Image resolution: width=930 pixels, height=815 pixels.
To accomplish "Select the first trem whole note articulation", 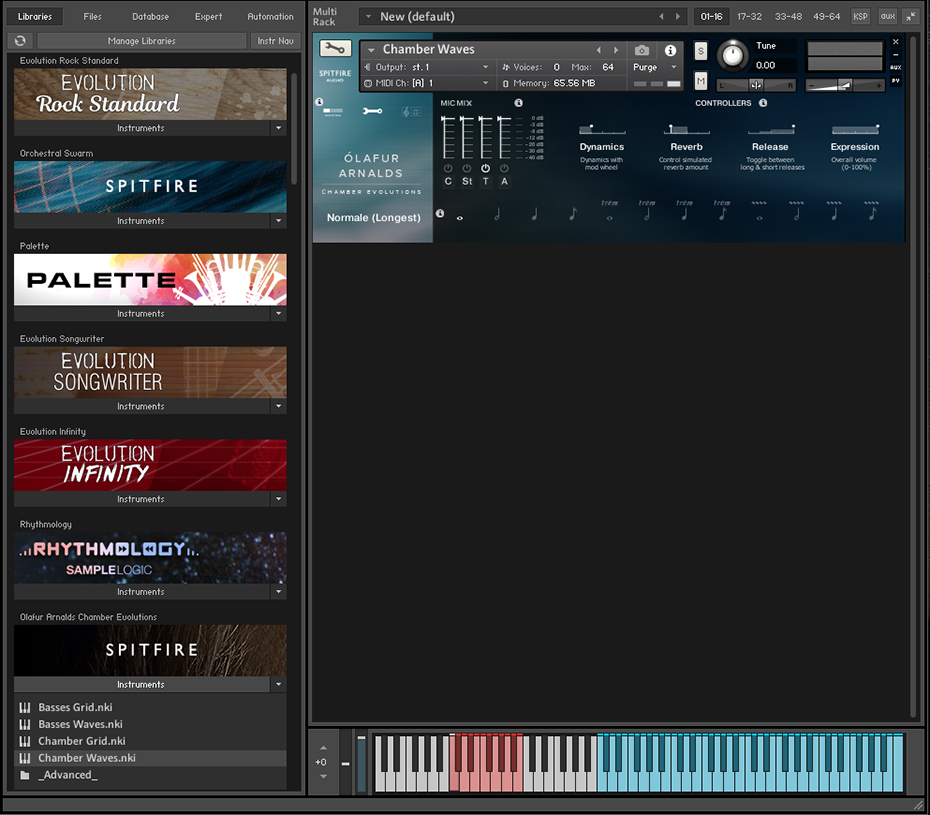I will [x=609, y=212].
